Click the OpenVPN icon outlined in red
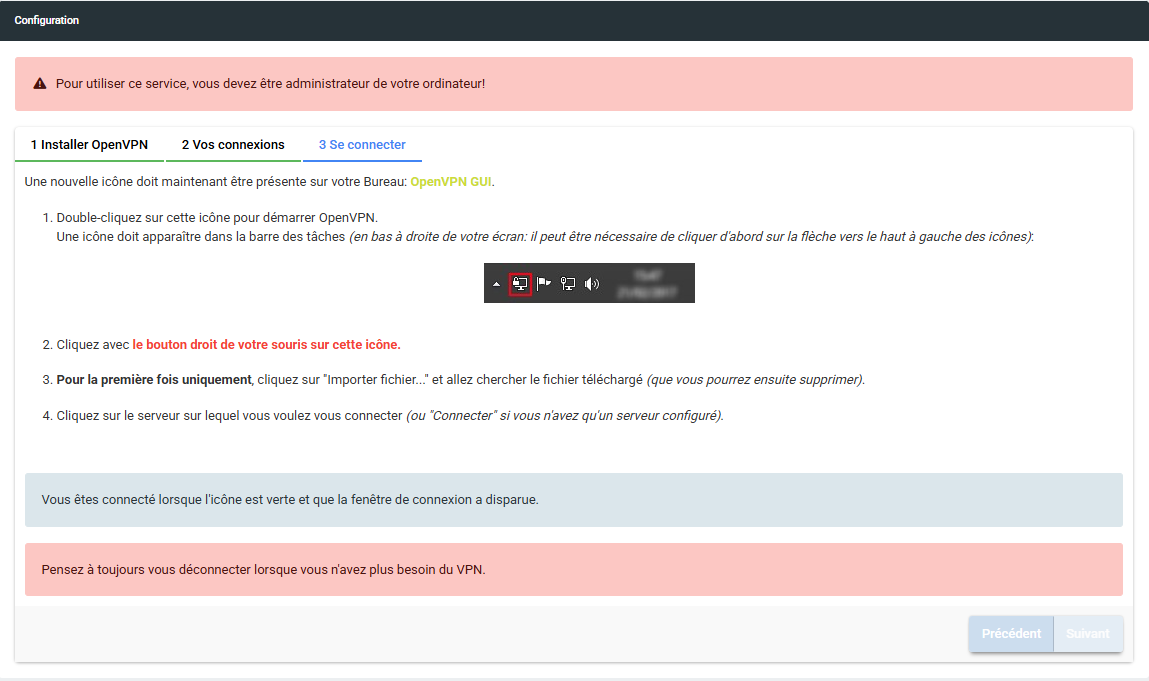Image resolution: width=1149 pixels, height=681 pixels. [520, 284]
